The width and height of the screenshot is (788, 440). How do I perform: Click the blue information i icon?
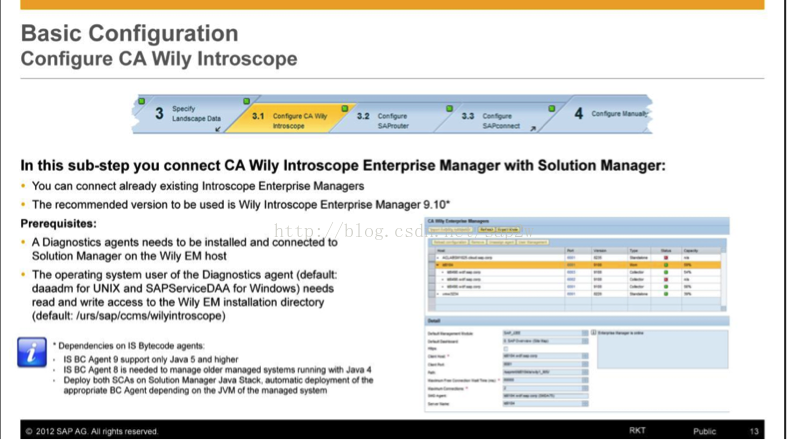click(32, 352)
